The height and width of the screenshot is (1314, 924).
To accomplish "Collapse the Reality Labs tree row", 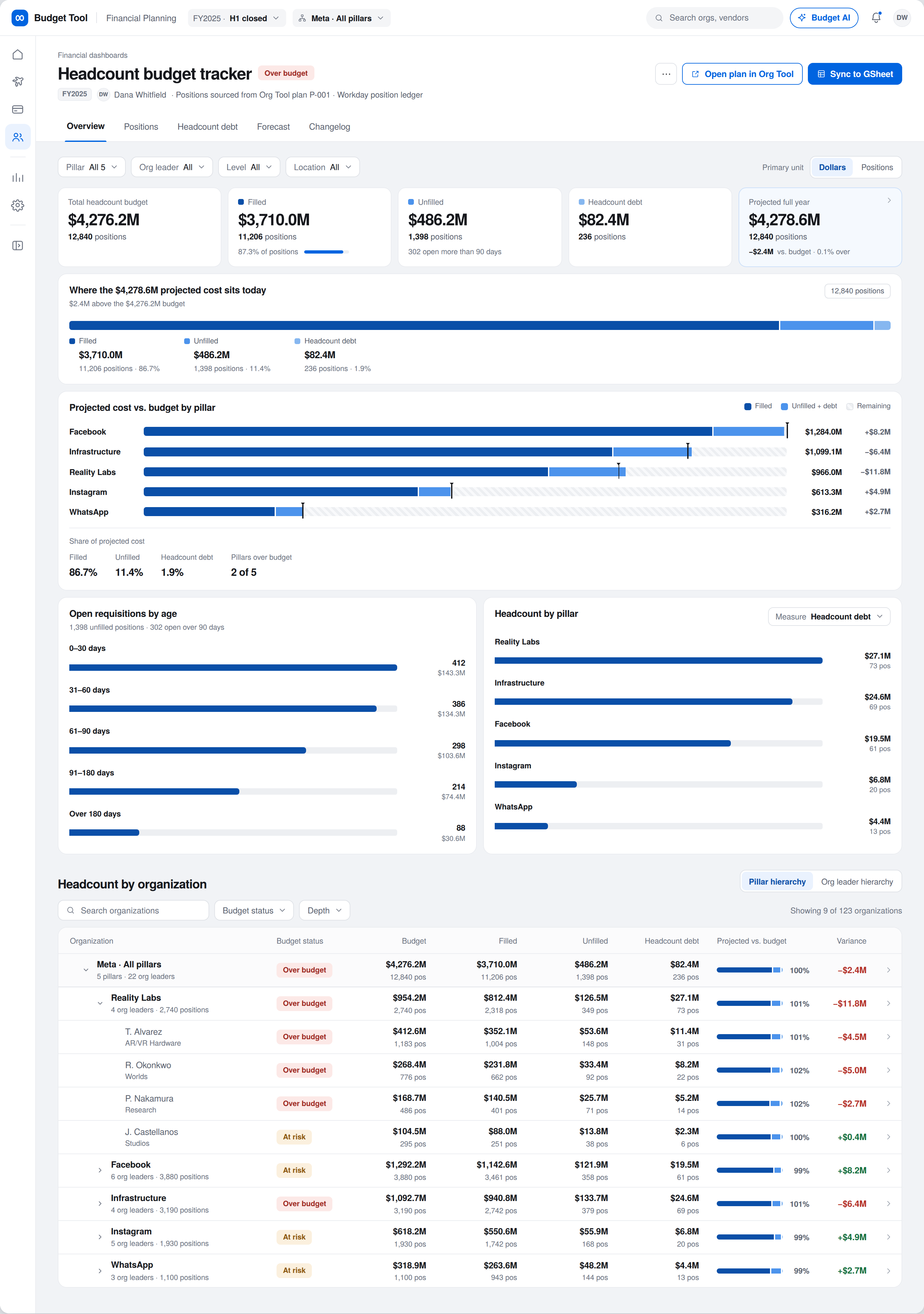I will (x=100, y=1003).
